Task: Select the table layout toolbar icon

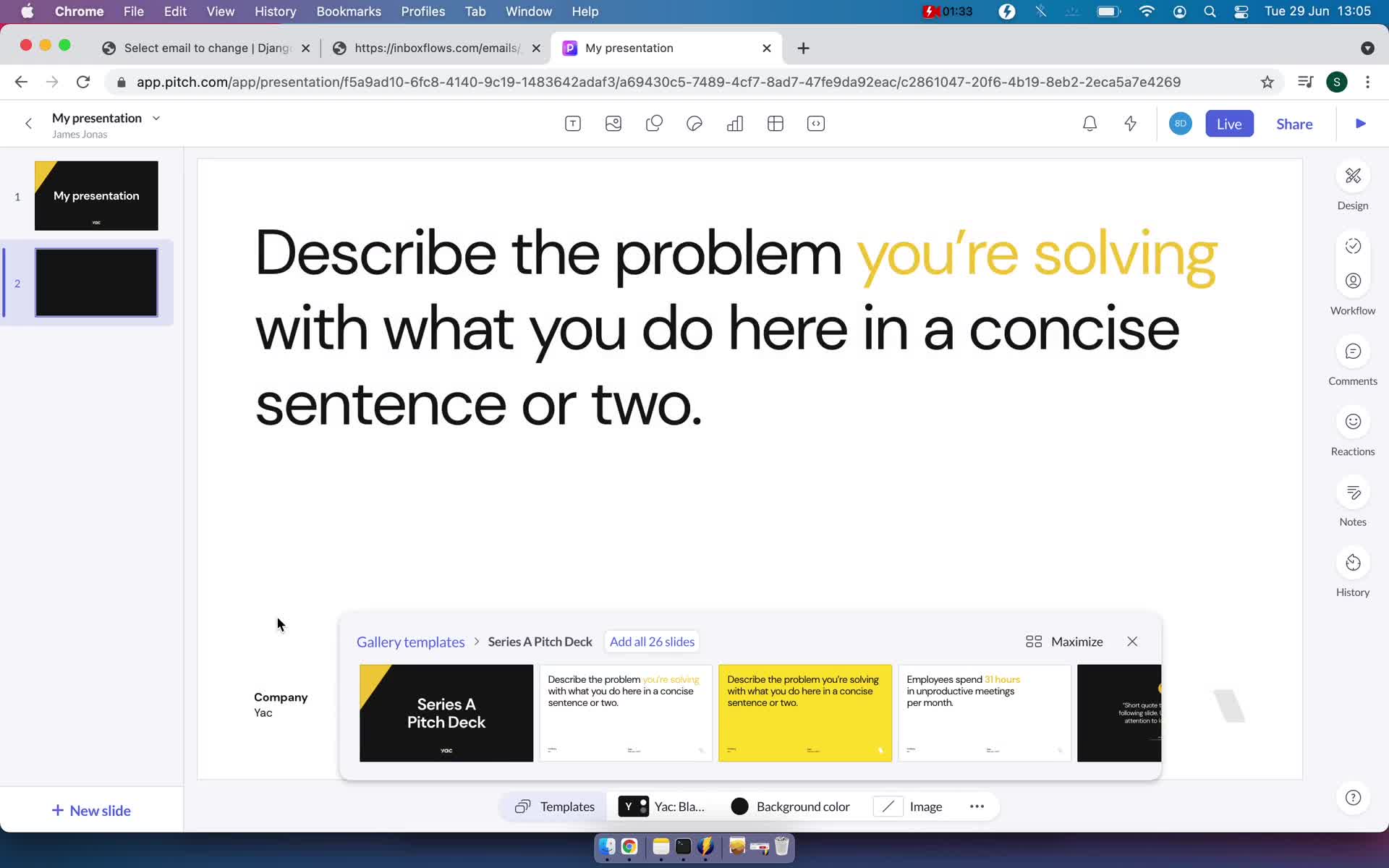Action: [775, 123]
